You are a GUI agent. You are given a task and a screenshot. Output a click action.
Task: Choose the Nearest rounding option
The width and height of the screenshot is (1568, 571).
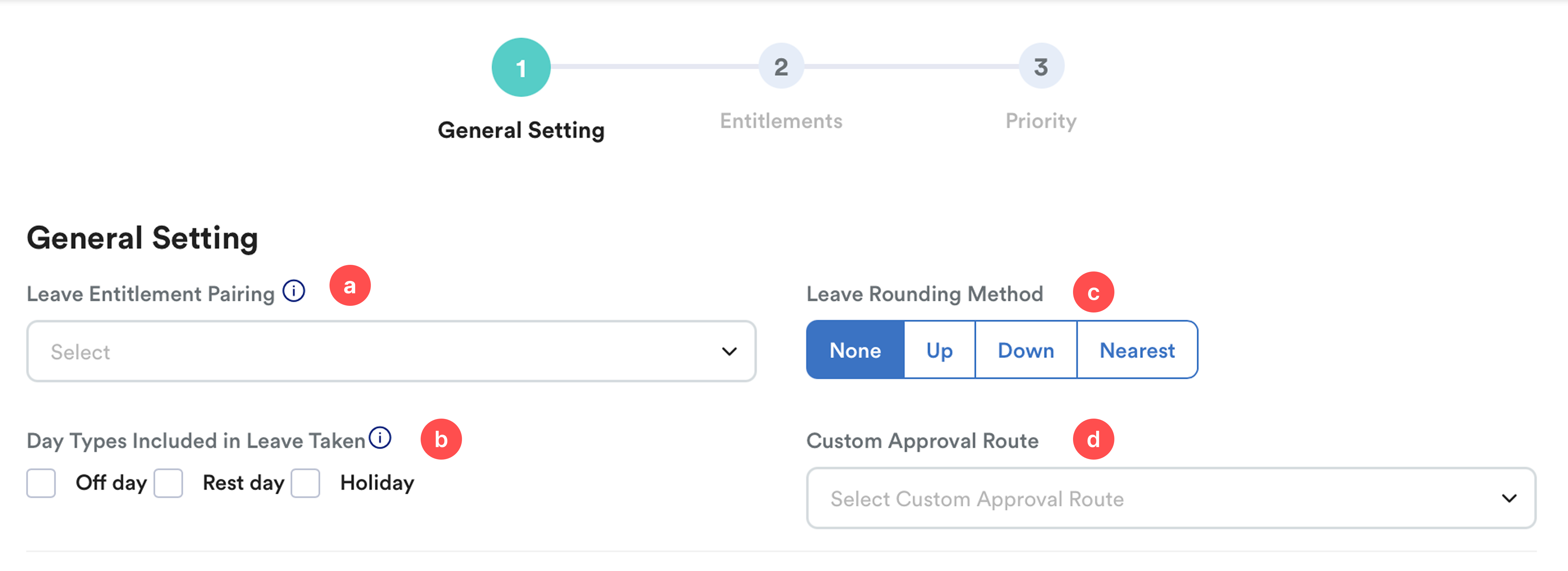1136,350
